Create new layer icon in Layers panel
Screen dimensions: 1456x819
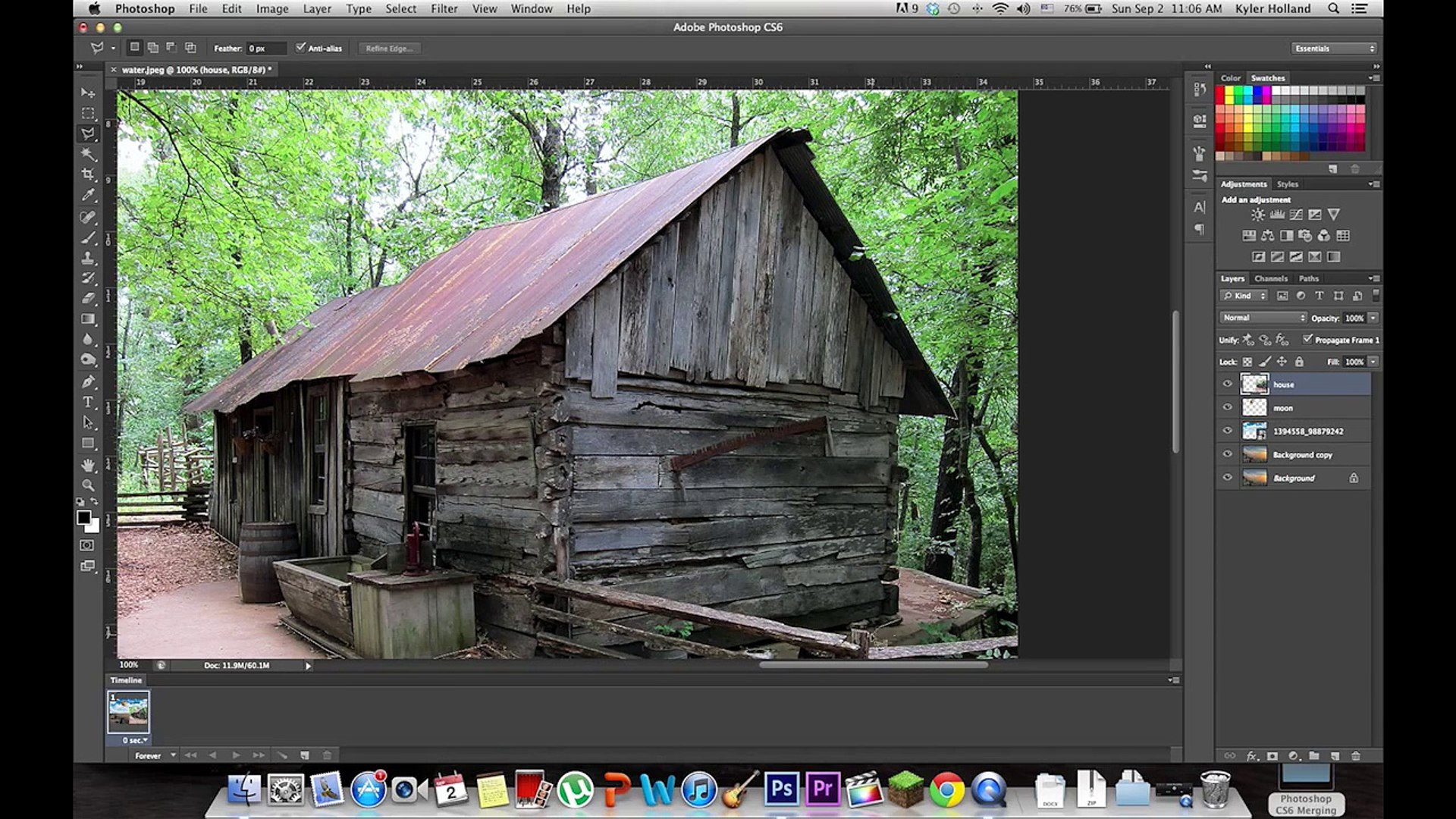pos(1335,756)
